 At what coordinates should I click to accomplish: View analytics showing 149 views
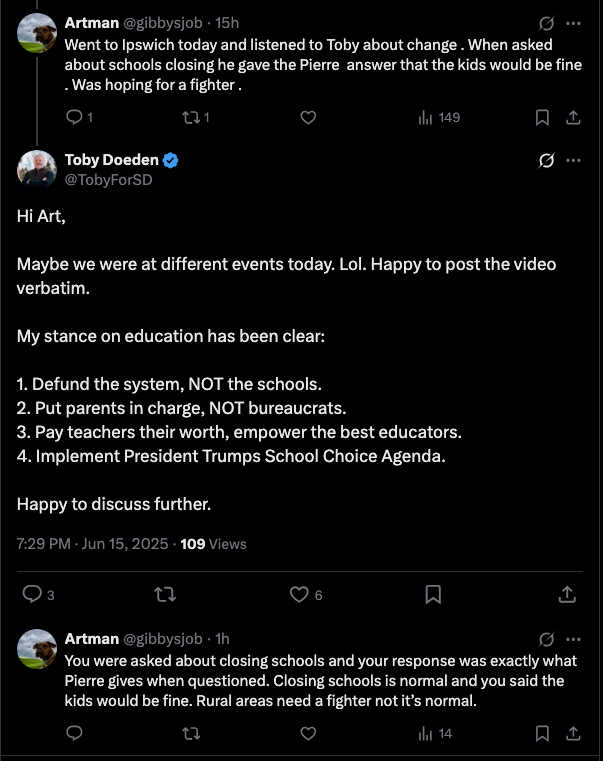pyautogui.click(x=439, y=117)
